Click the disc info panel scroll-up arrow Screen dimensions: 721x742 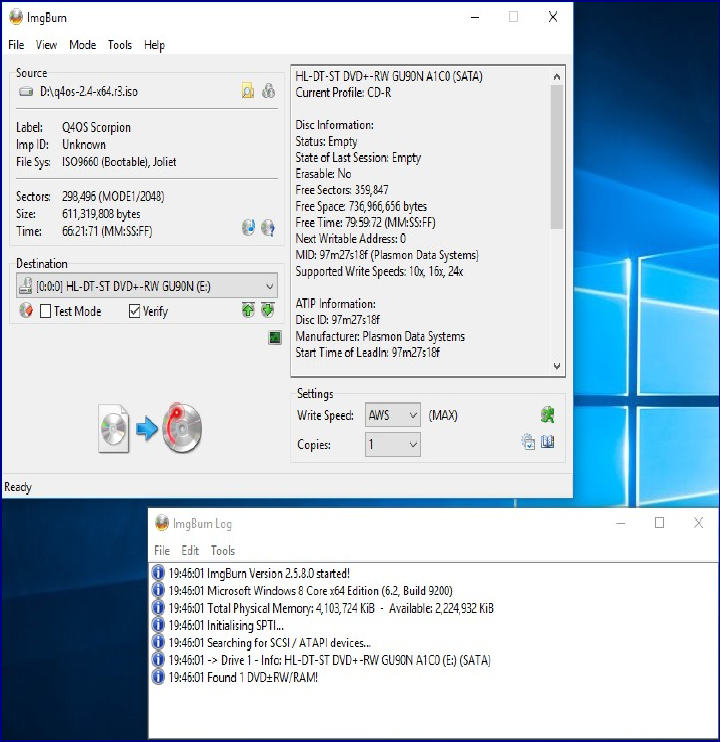tap(557, 77)
